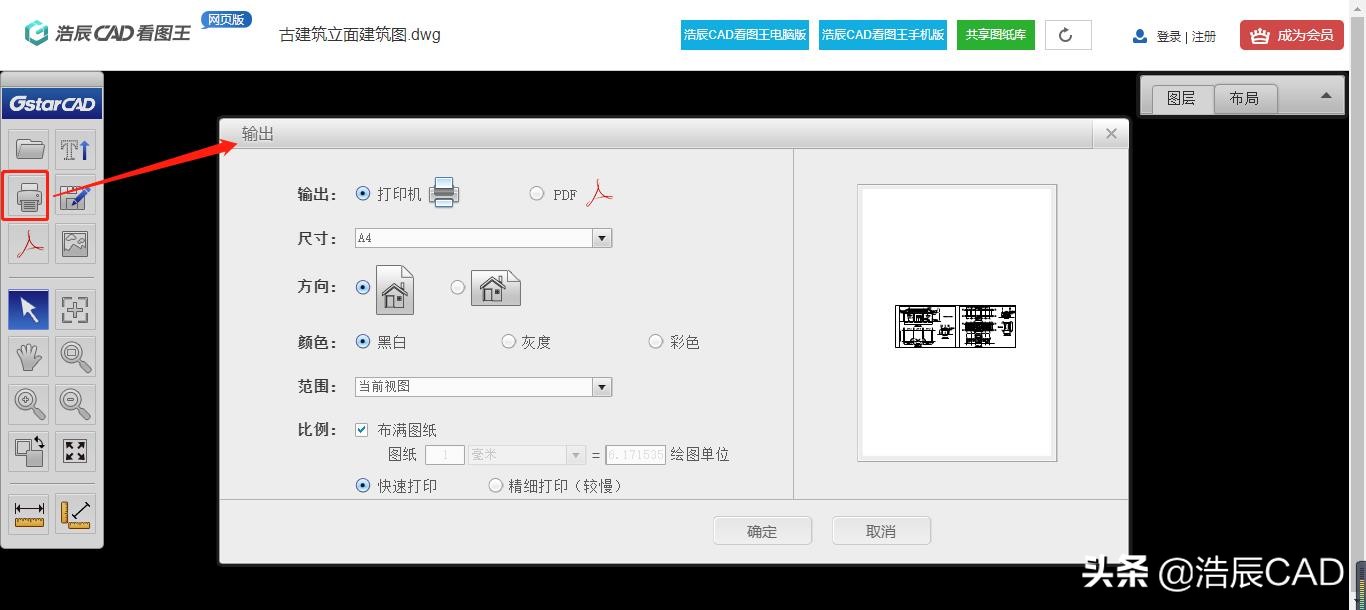Open a DWG file with the folder icon
The image size is (1366, 610).
click(x=29, y=148)
